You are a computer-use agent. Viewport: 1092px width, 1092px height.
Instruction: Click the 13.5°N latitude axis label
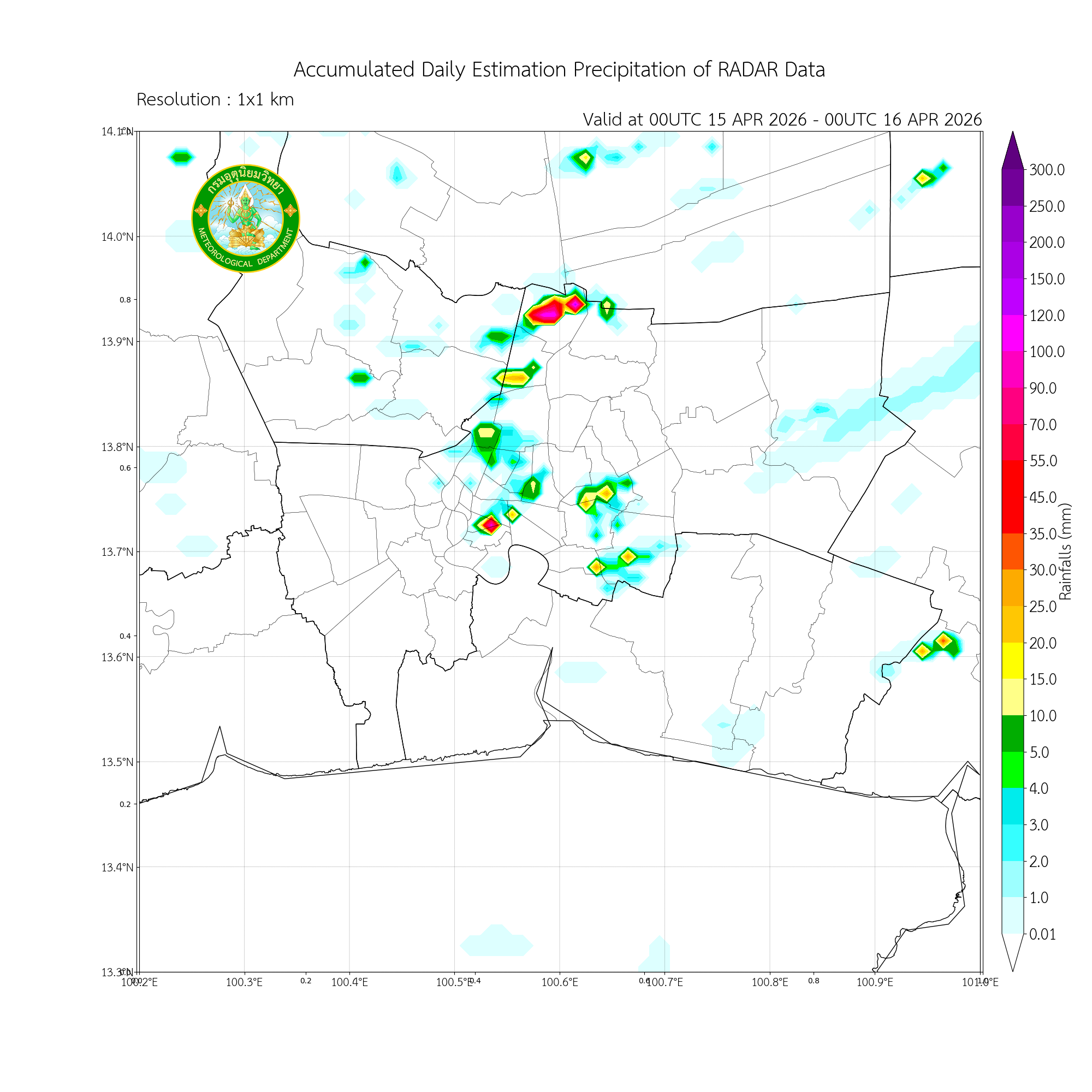tap(117, 762)
